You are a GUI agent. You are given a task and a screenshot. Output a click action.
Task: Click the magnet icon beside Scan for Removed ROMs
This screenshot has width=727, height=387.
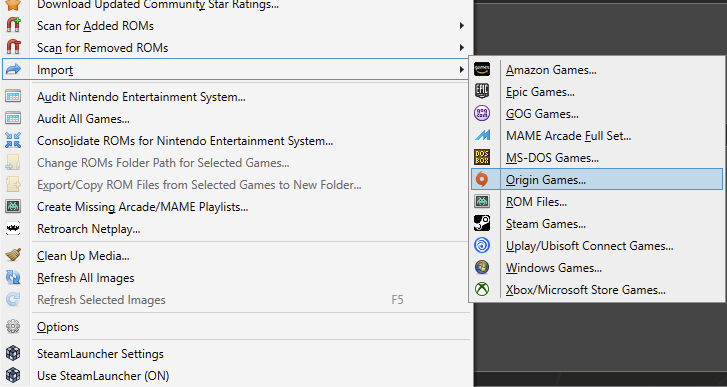13,47
